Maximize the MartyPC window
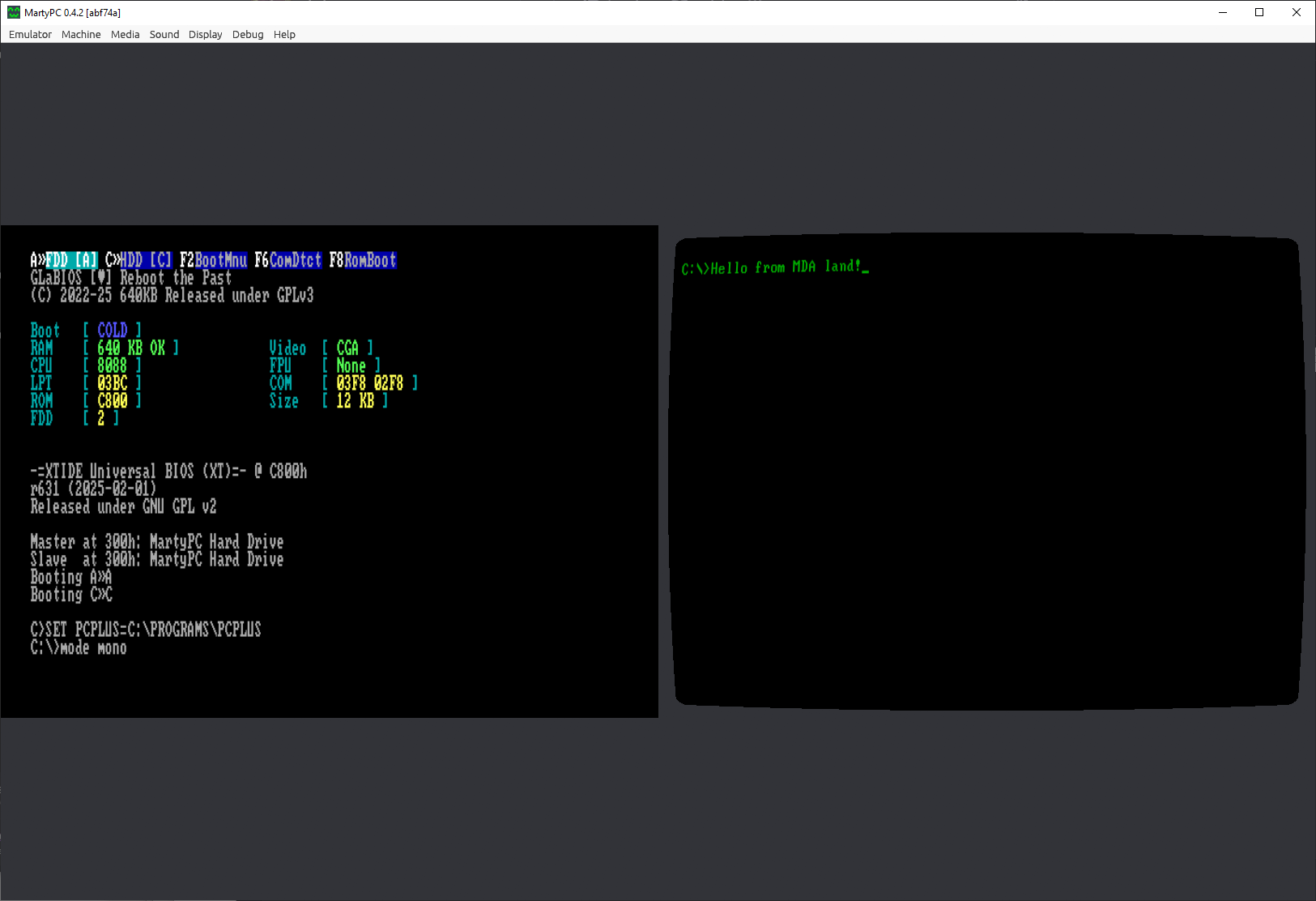This screenshot has width=1316, height=901. coord(1259,12)
